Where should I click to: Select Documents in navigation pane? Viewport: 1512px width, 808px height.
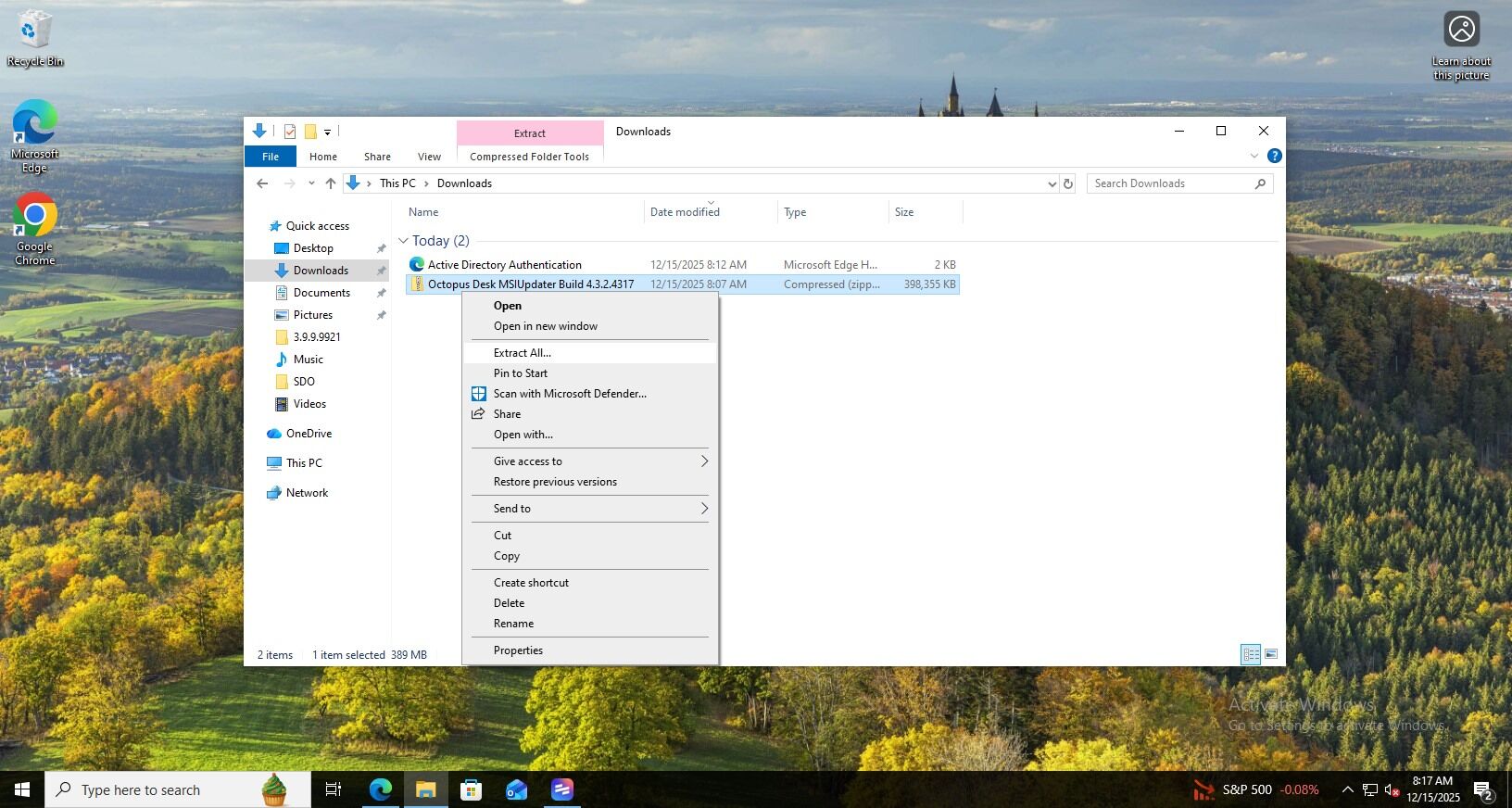[x=321, y=293]
